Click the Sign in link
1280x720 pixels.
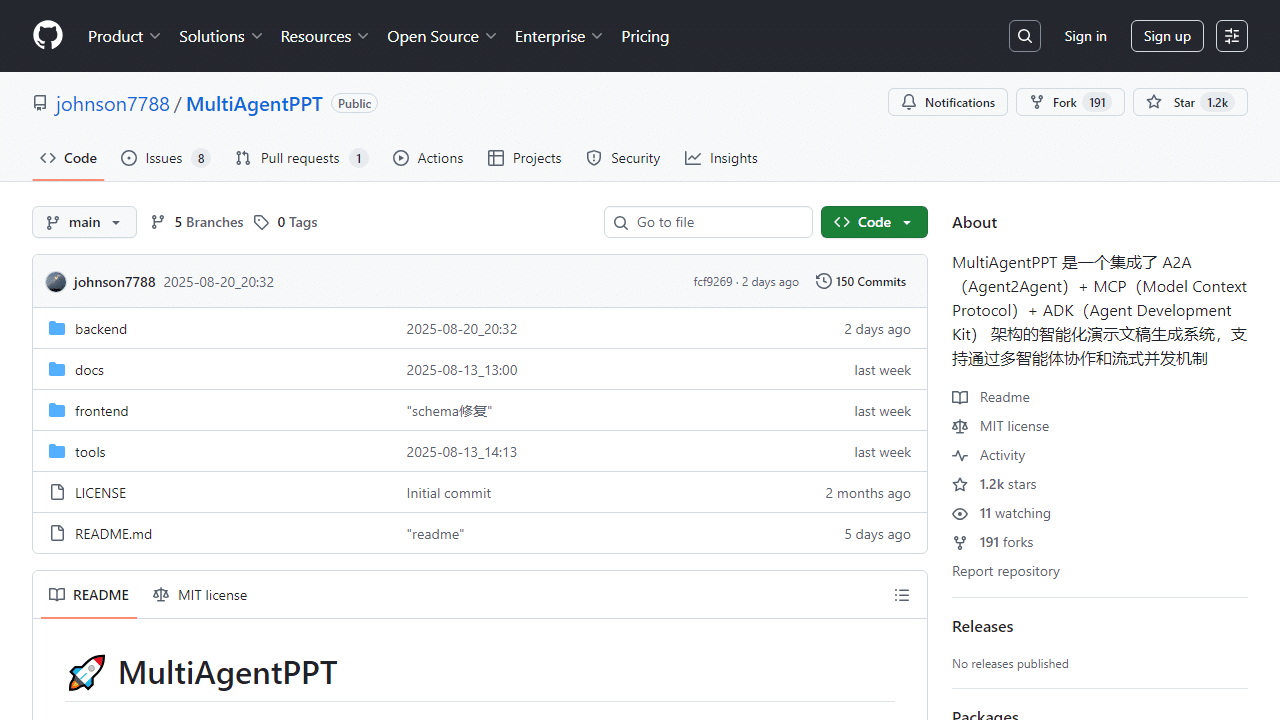click(1085, 36)
